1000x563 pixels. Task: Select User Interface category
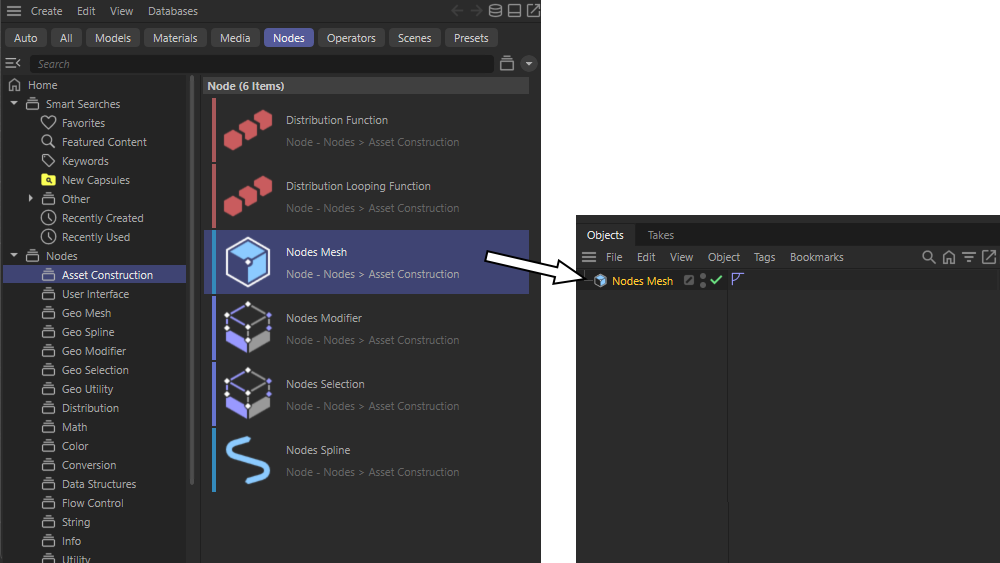95,294
